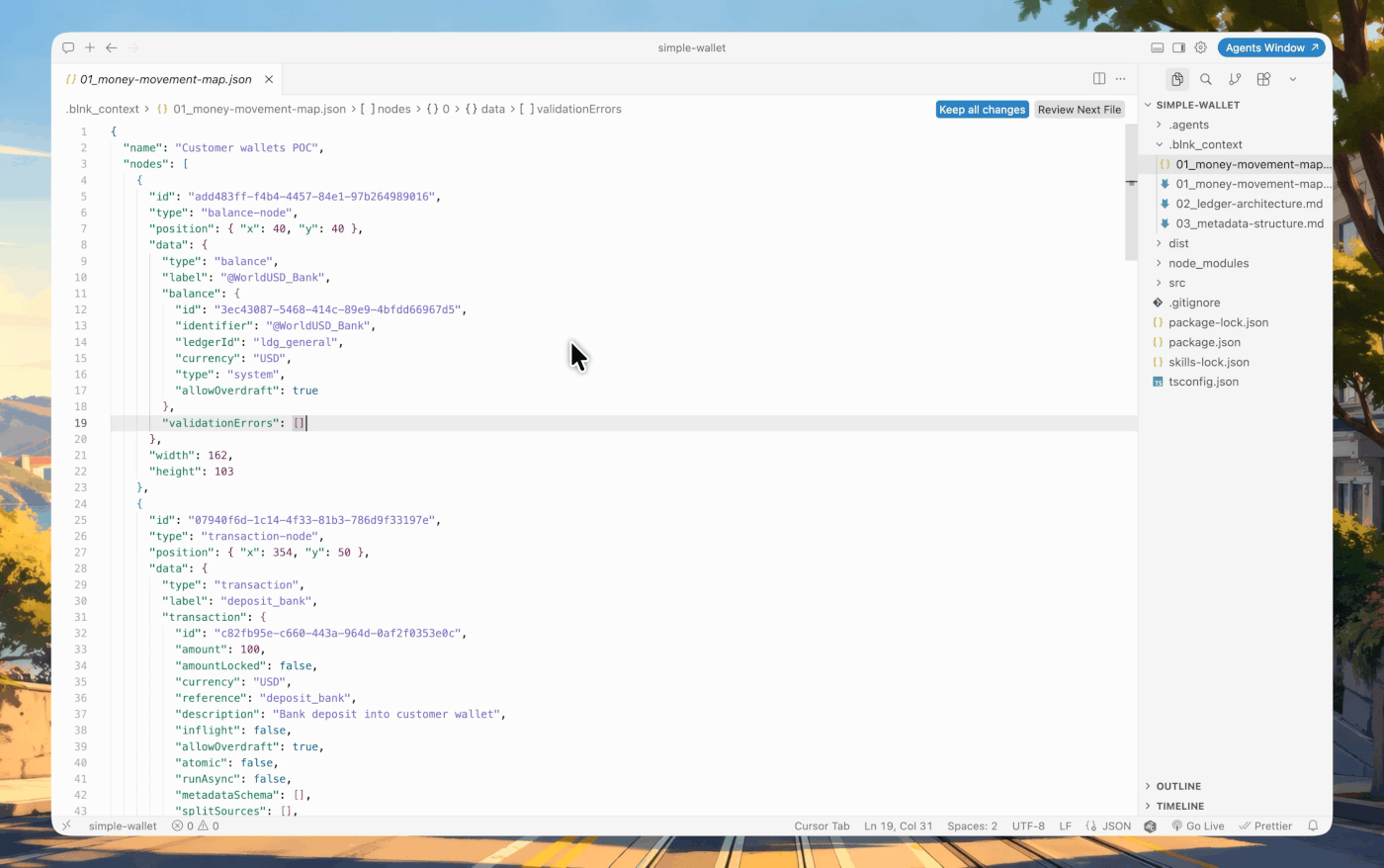The image size is (1384, 868).
Task: Click Keep all changes button
Action: pos(982,110)
